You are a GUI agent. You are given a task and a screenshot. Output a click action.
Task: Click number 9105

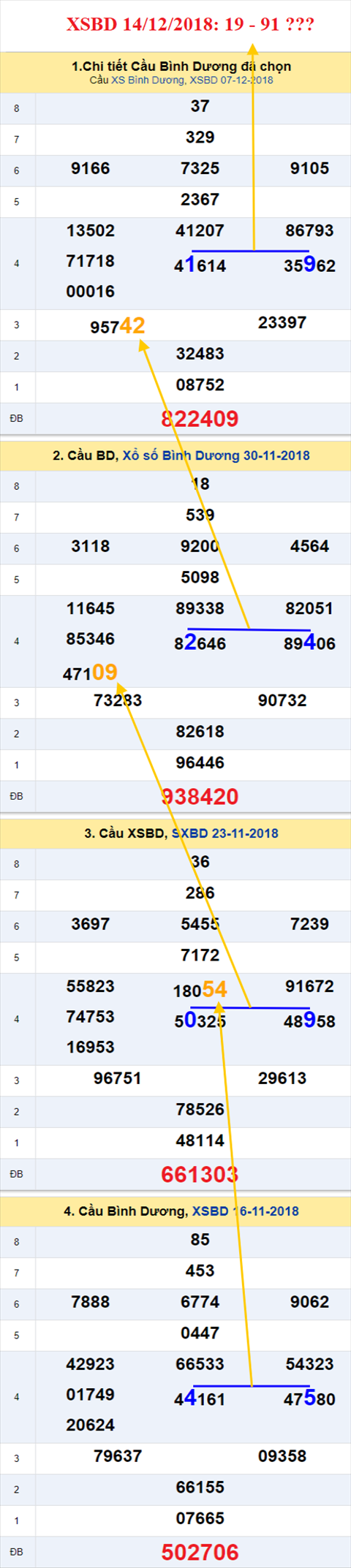(x=309, y=169)
